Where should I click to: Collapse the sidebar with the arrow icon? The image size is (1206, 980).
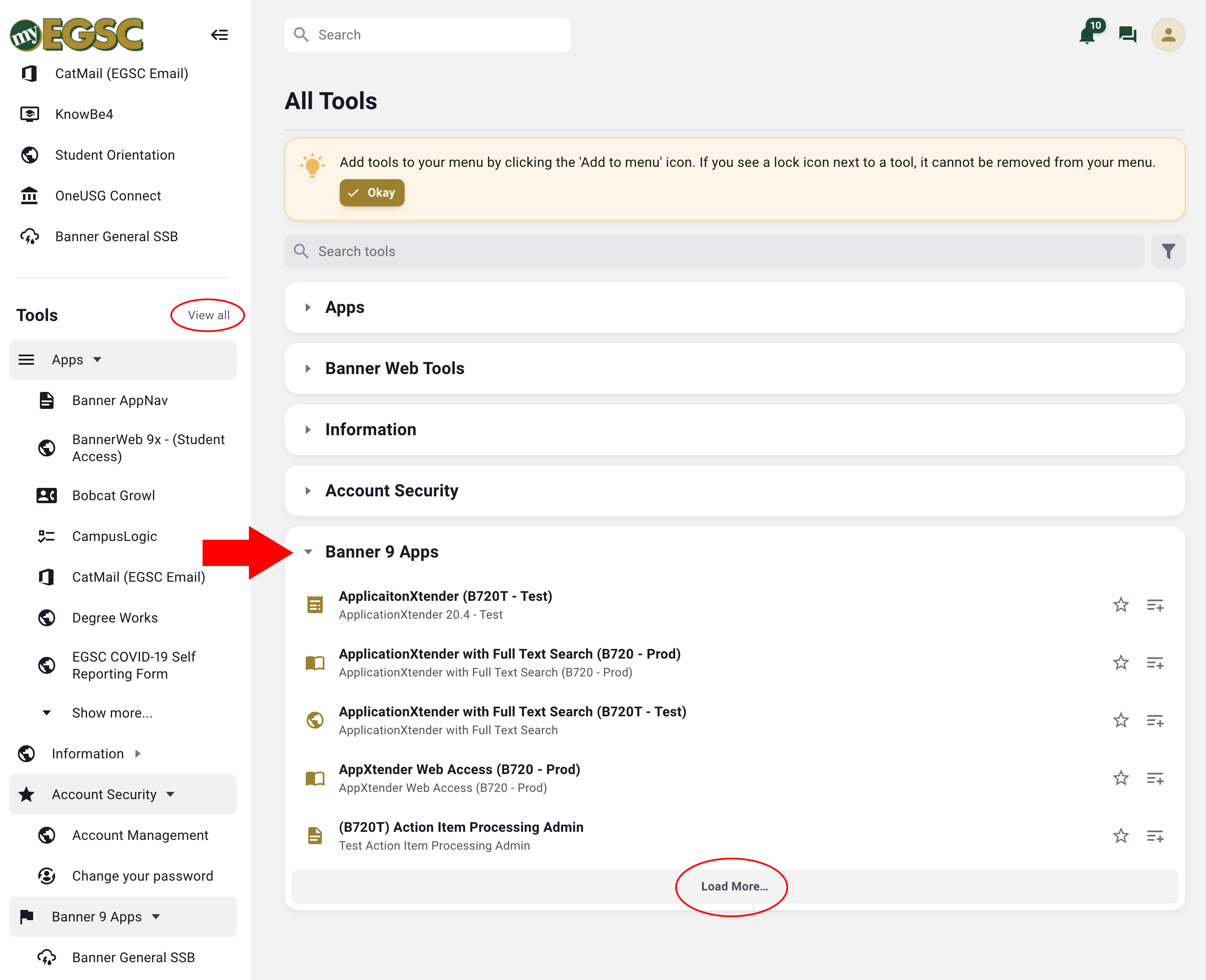coord(219,35)
